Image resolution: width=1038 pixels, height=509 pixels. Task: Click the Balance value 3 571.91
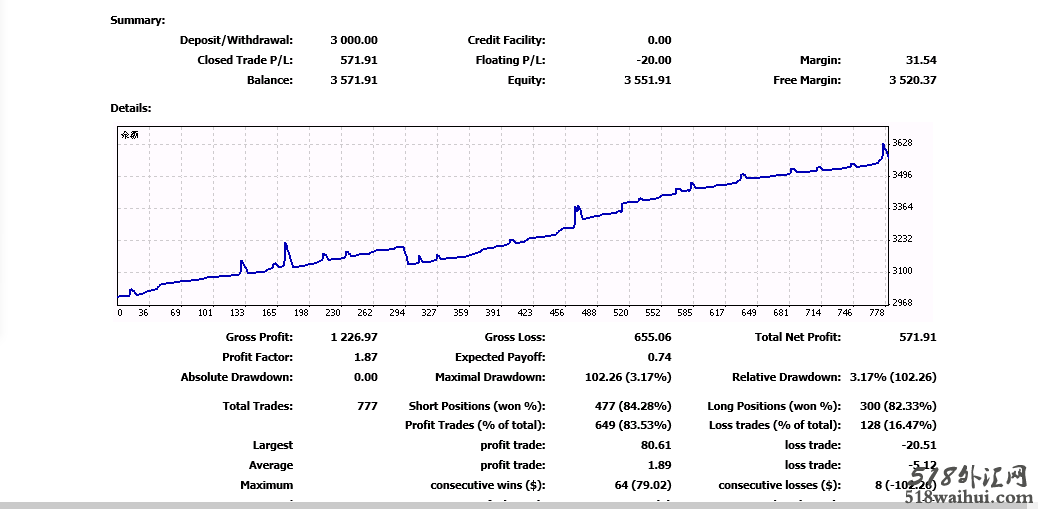click(x=353, y=80)
